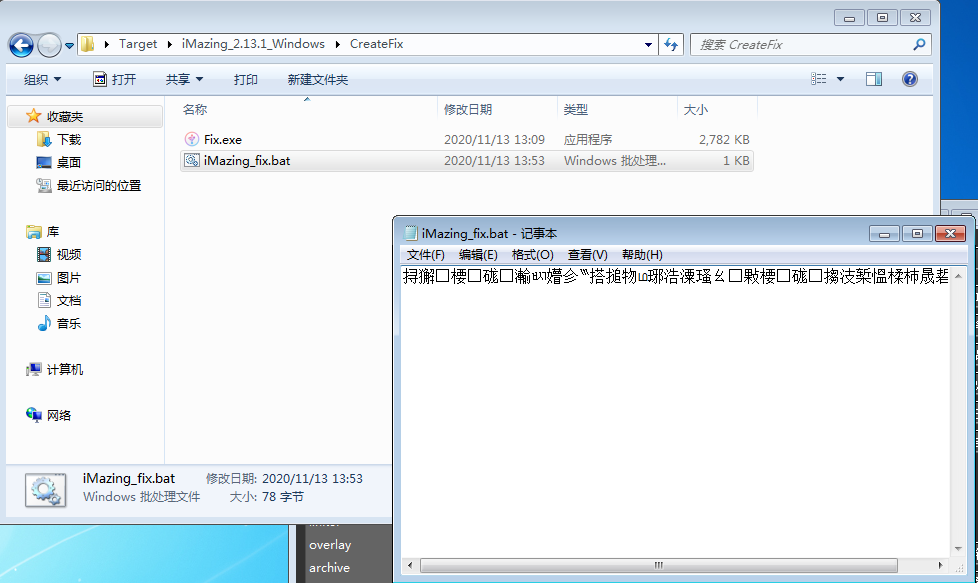Open 下载 in navigation pane
The height and width of the screenshot is (583, 978).
pos(69,140)
